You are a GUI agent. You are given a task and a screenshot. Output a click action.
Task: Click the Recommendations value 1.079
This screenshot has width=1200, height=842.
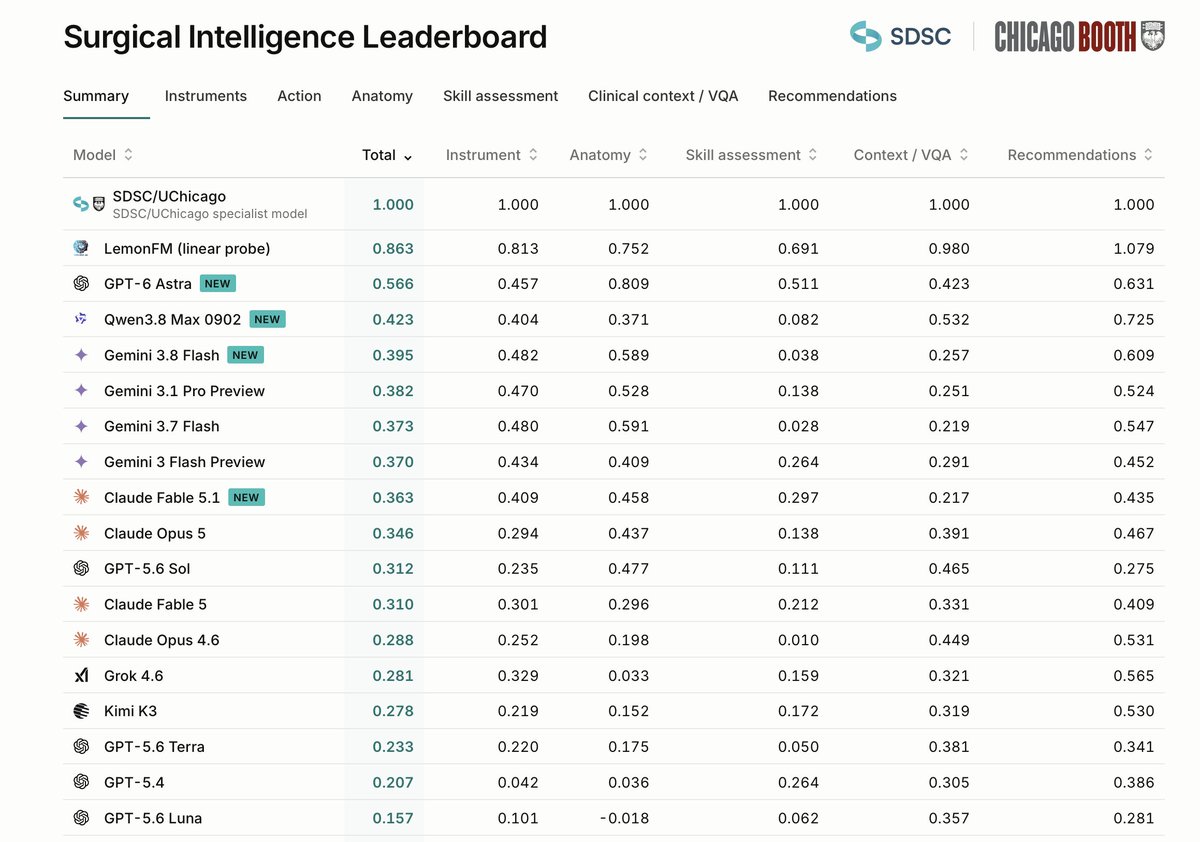(1134, 248)
